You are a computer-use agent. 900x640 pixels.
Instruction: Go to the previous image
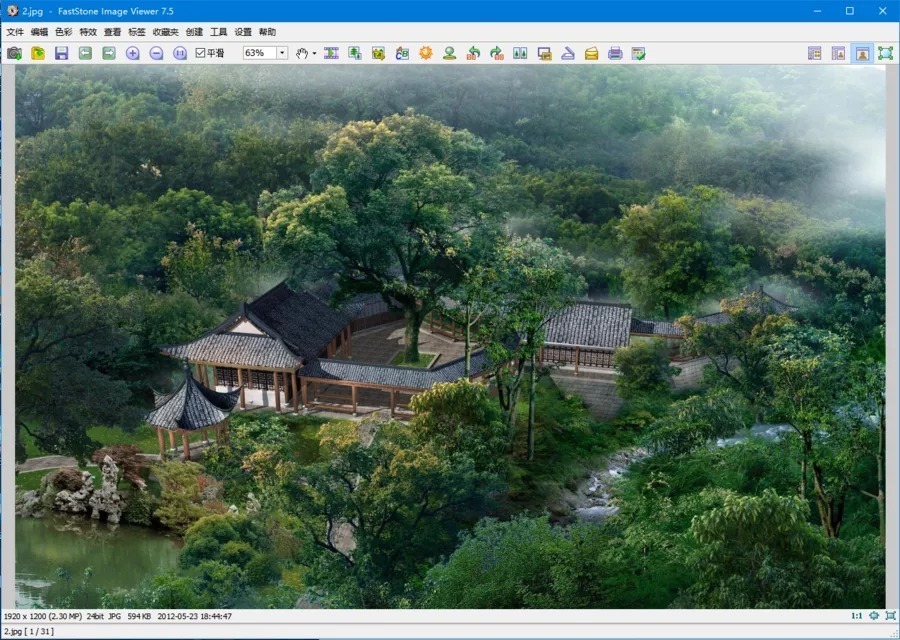tap(85, 53)
